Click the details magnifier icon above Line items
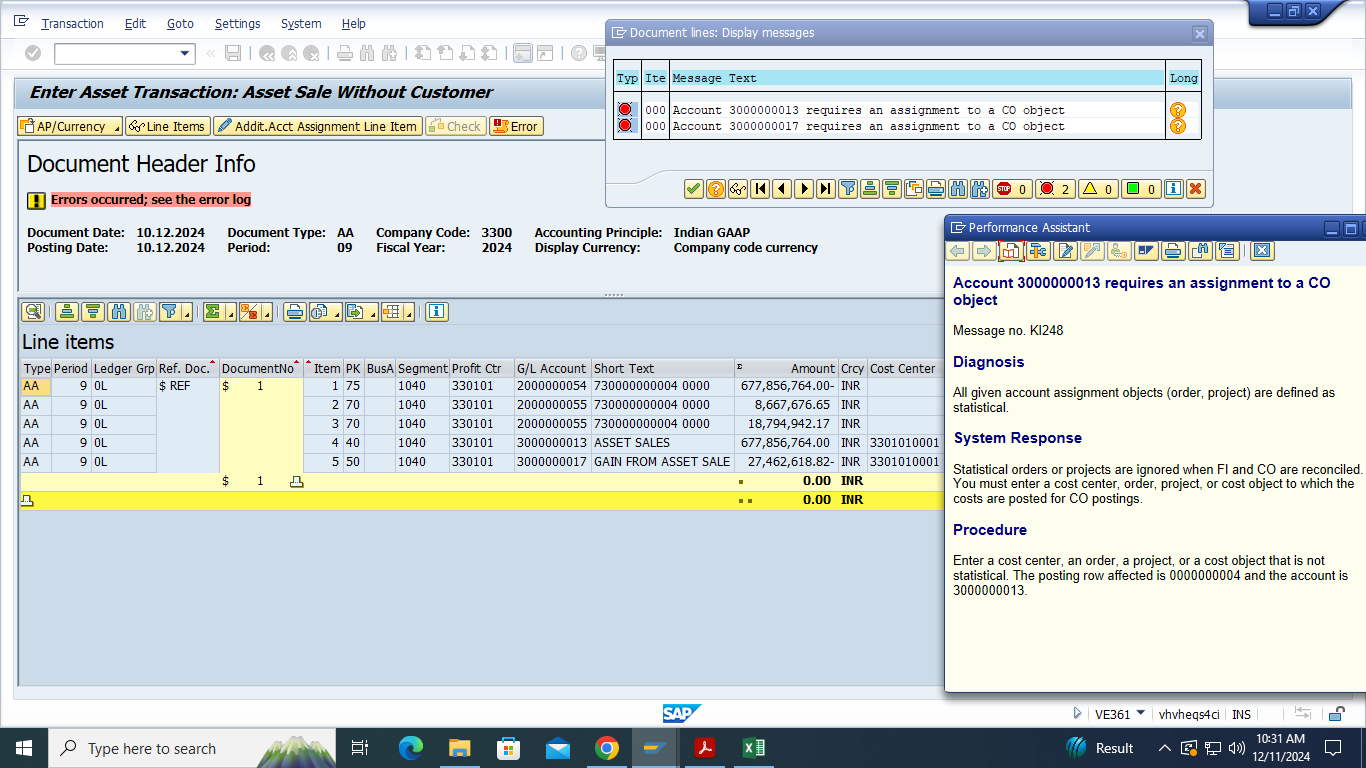Image resolution: width=1366 pixels, height=768 pixels. point(33,312)
